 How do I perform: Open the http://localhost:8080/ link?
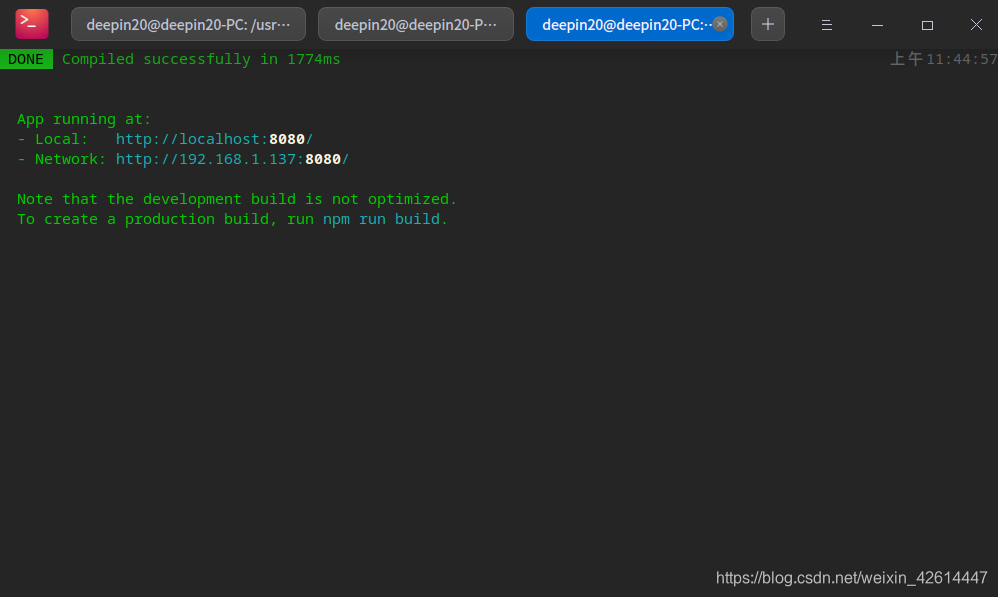point(214,139)
